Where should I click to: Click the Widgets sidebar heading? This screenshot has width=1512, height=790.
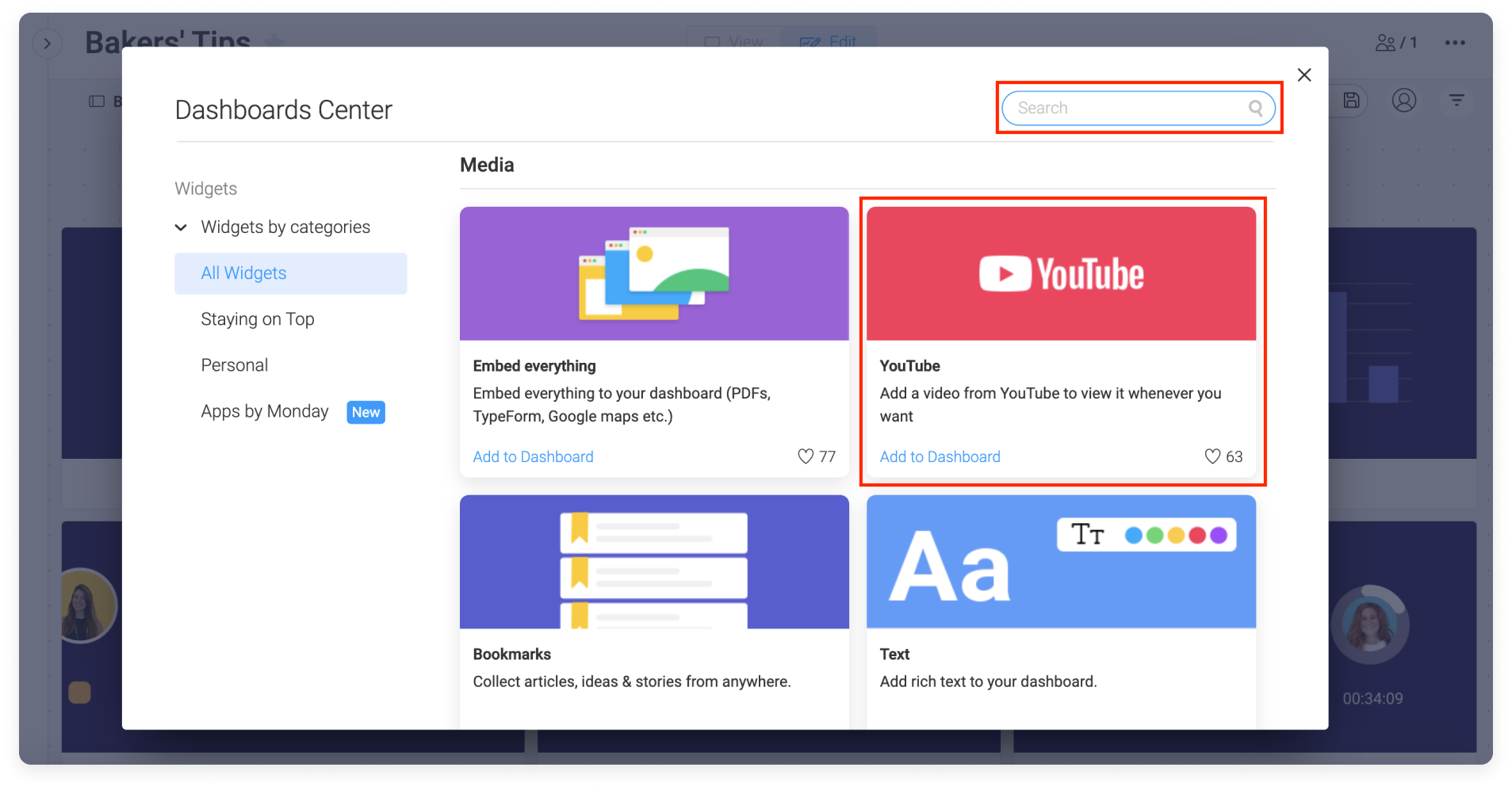tap(205, 189)
